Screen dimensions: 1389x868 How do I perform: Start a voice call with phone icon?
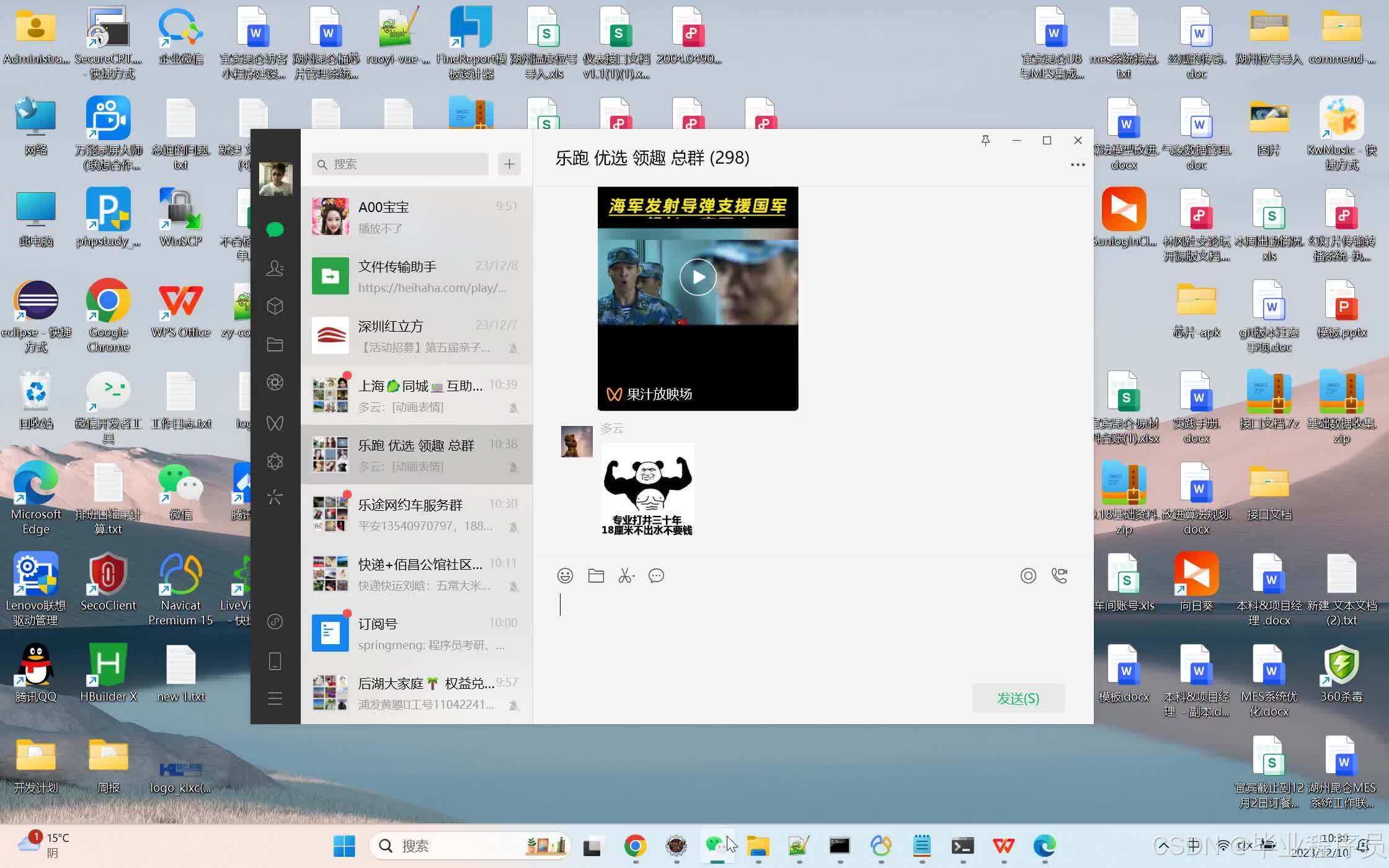1060,576
